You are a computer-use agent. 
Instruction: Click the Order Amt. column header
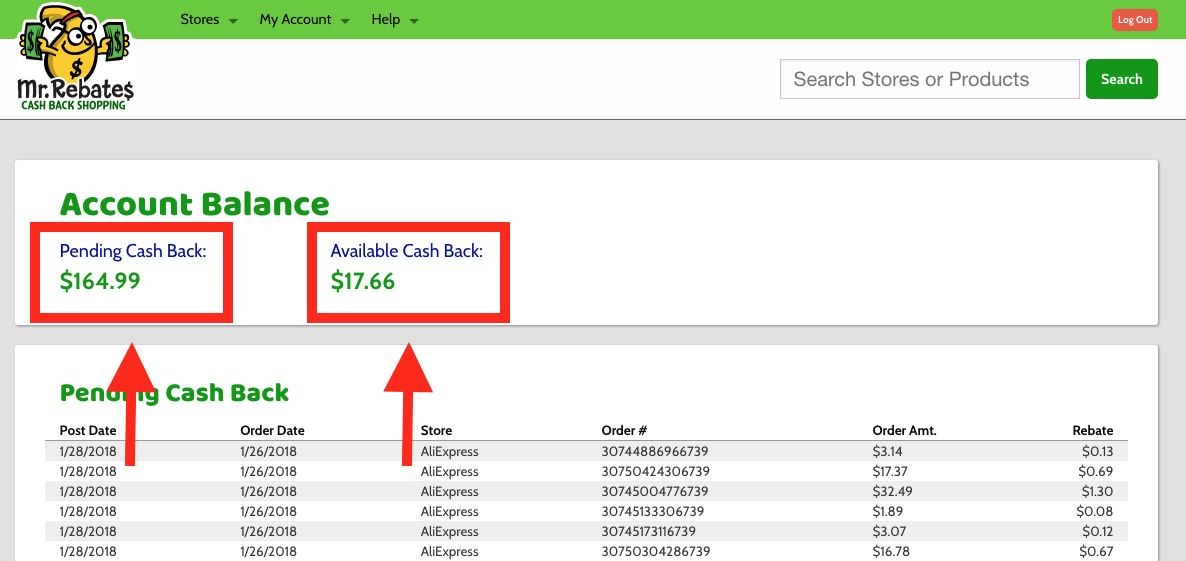(904, 431)
